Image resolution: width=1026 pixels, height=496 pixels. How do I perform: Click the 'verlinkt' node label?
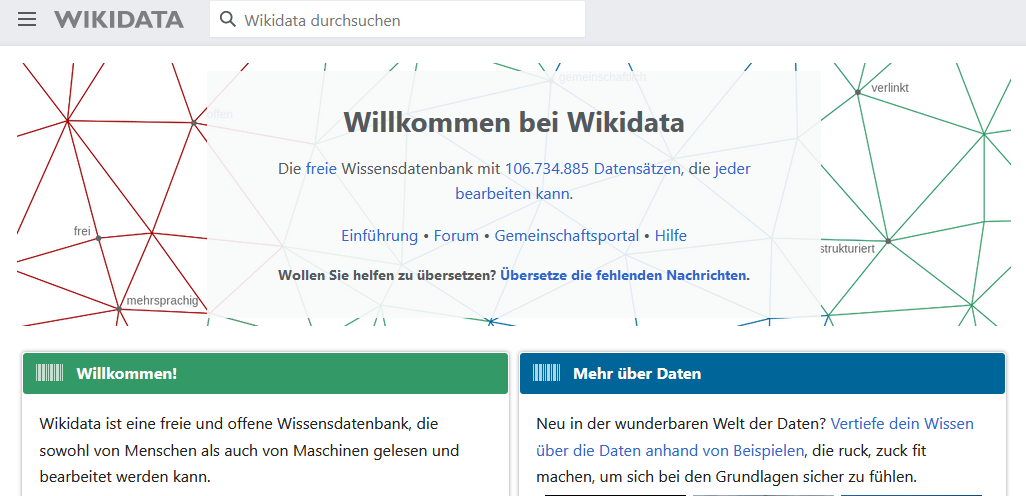point(890,88)
